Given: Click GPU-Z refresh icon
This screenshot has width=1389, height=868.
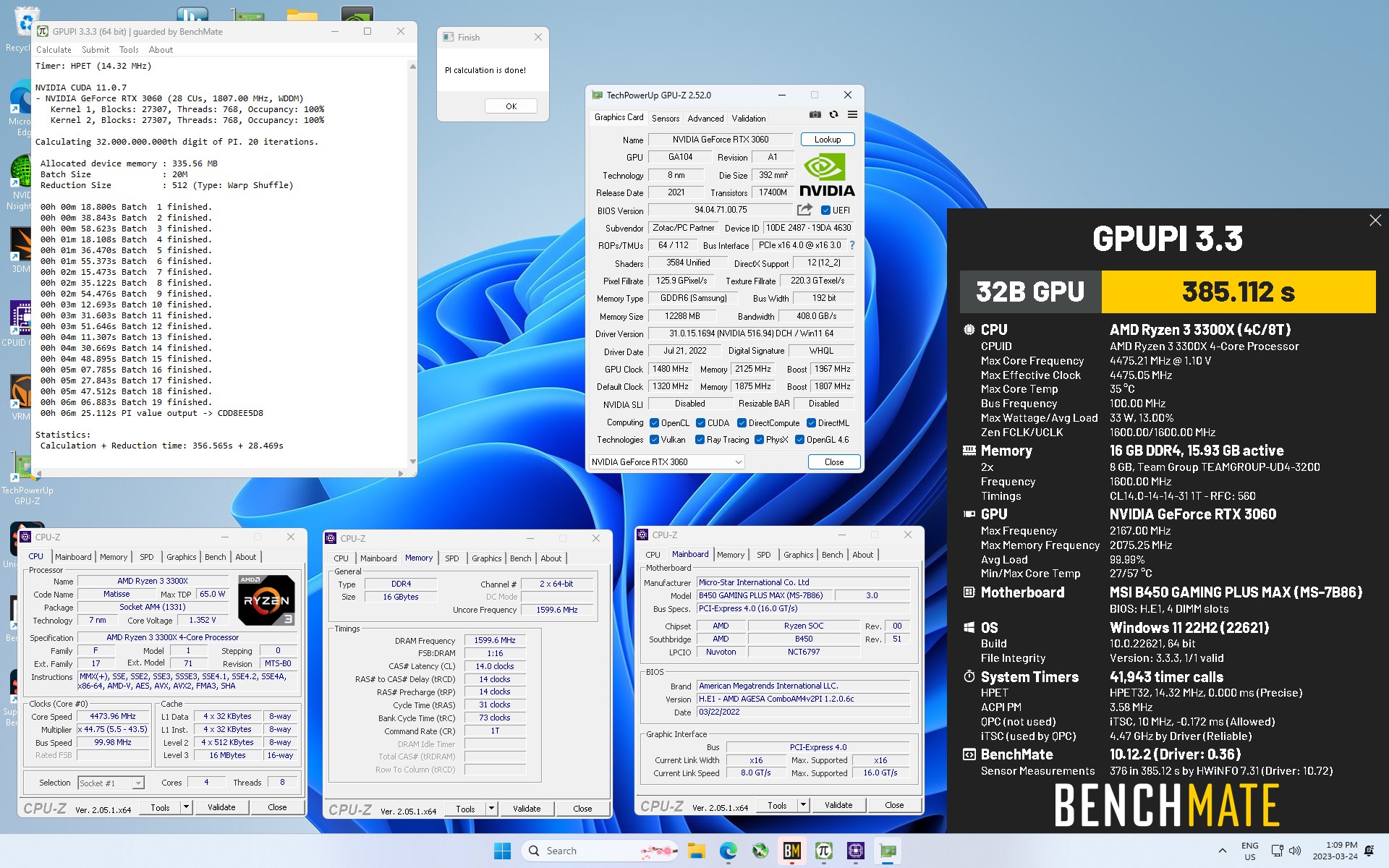Looking at the screenshot, I should click(x=833, y=115).
